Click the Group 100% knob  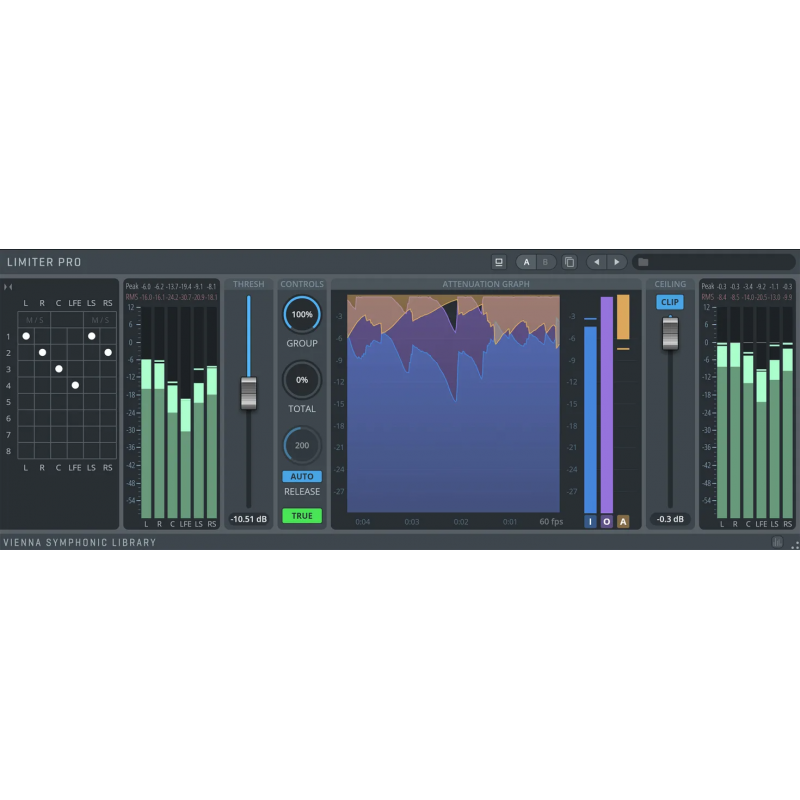click(x=301, y=314)
